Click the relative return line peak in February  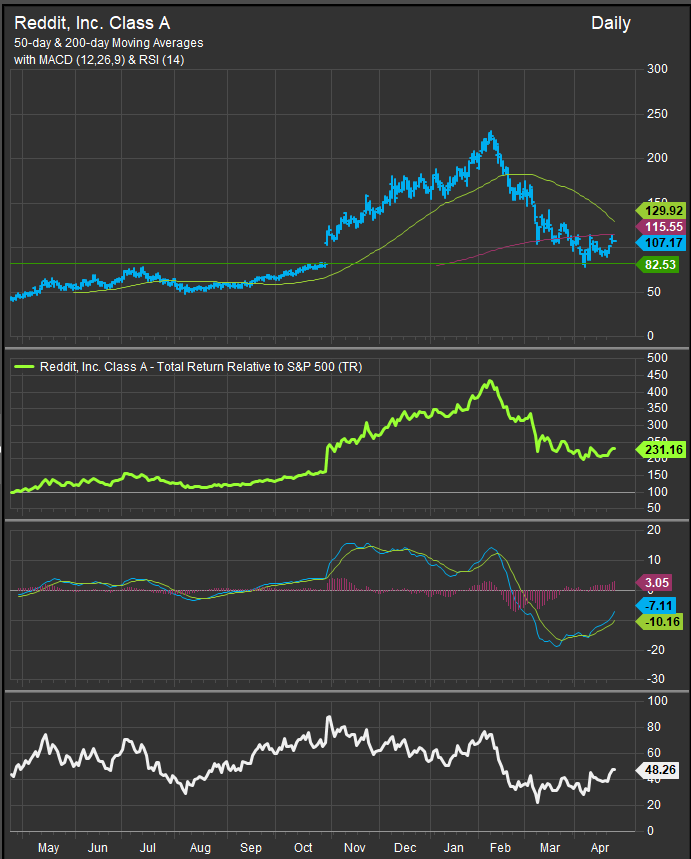point(490,381)
